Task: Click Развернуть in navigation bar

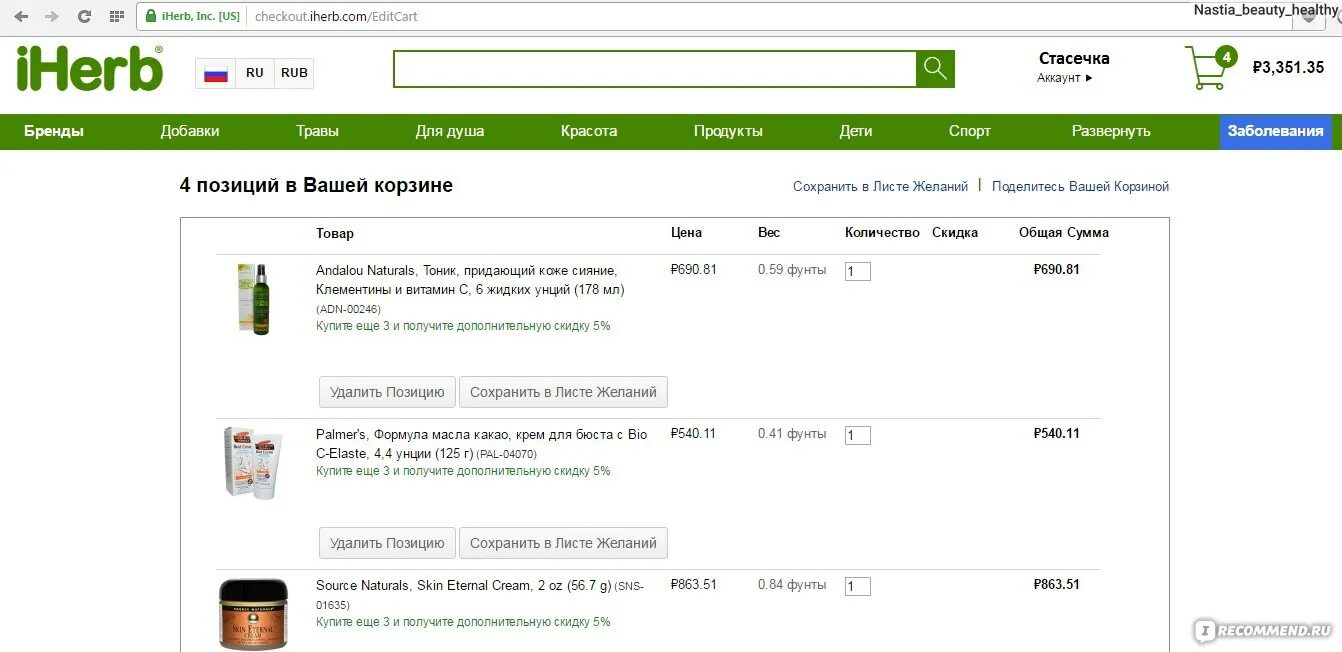Action: click(1111, 131)
